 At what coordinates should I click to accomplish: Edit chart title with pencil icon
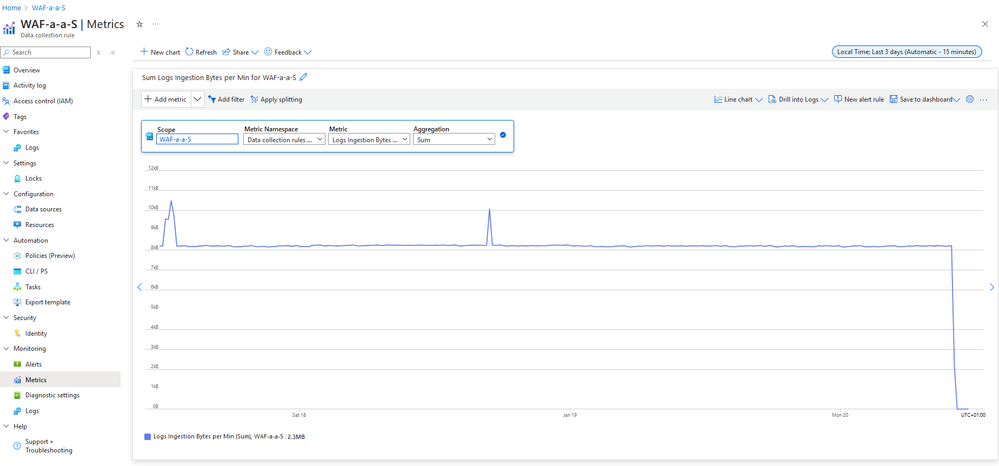(x=304, y=77)
